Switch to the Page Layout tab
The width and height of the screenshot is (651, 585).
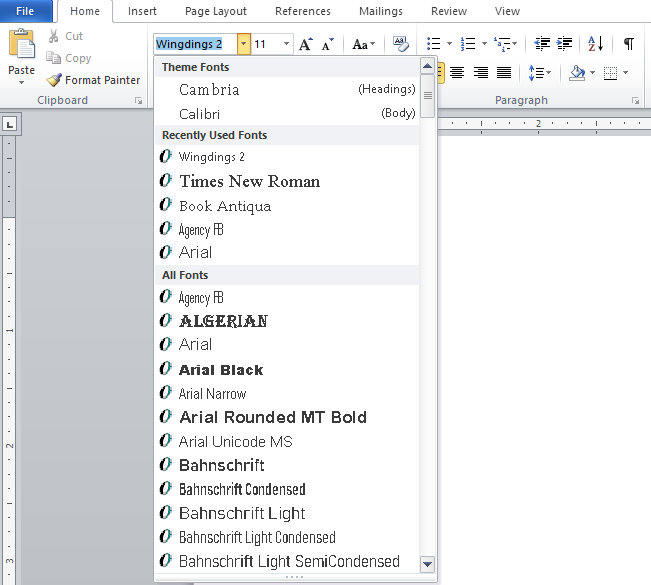pyautogui.click(x=215, y=11)
